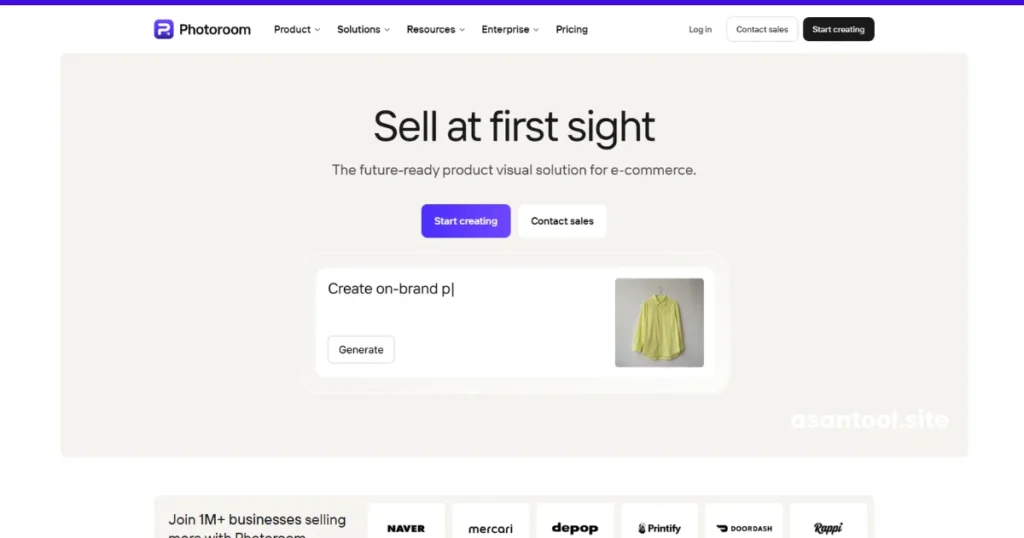Viewport: 1024px width, 538px height.
Task: Expand the Enterprise menu
Action: click(510, 29)
